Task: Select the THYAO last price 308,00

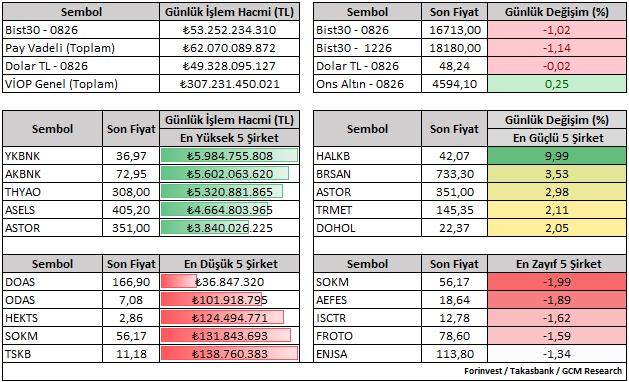Action: 131,192
